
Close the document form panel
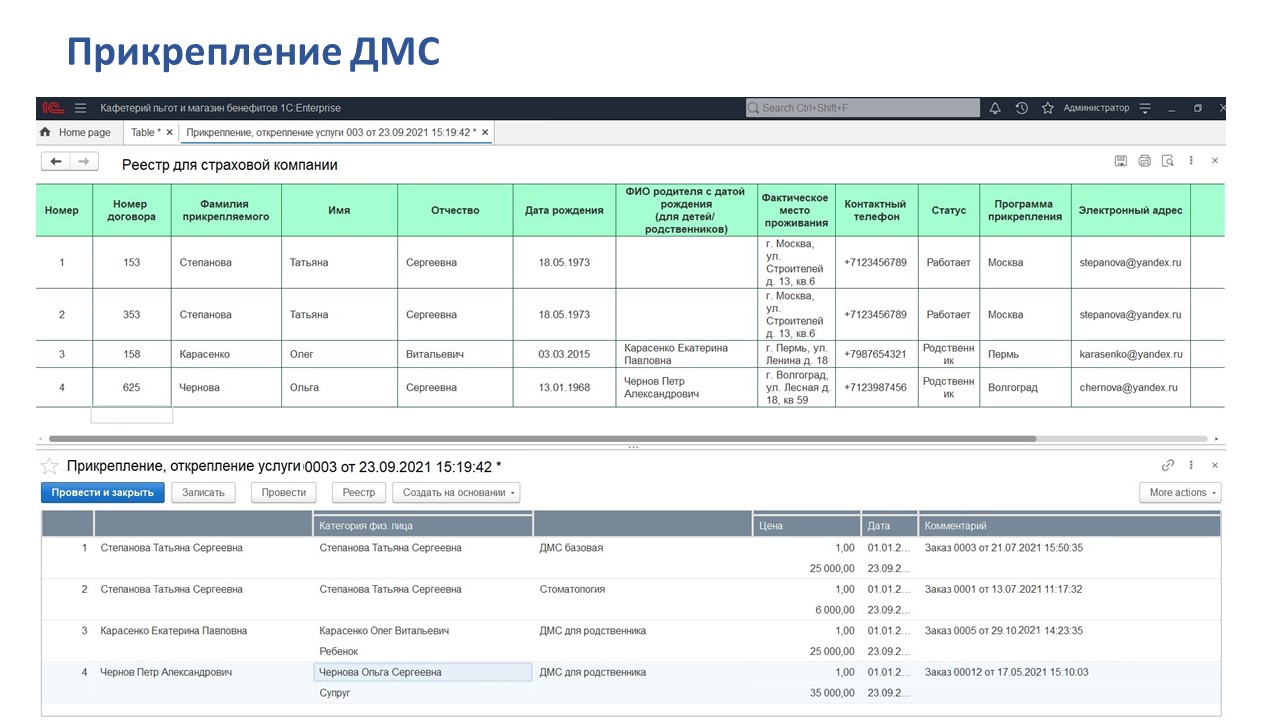1215,465
